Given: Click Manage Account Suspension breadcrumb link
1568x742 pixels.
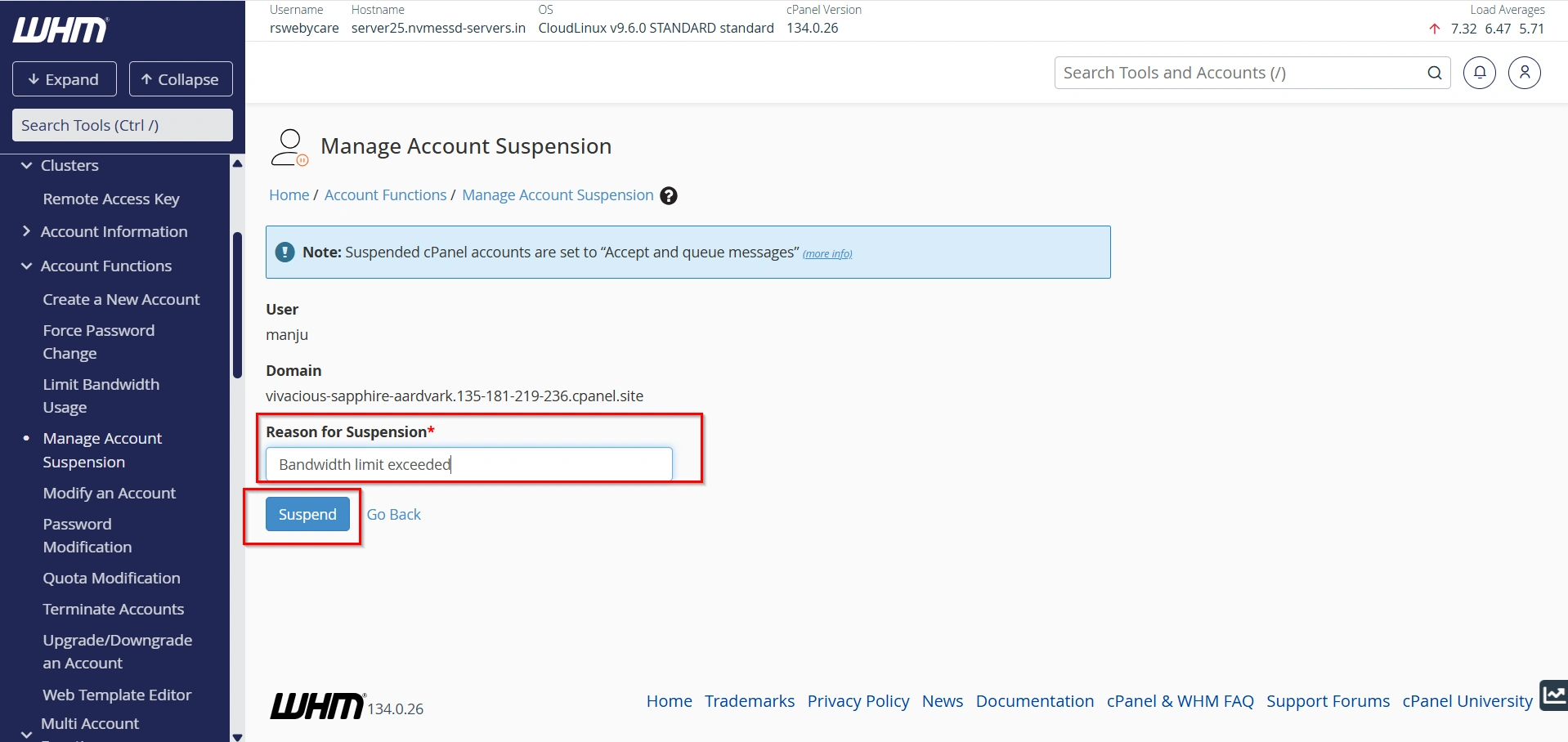Looking at the screenshot, I should click(x=558, y=195).
